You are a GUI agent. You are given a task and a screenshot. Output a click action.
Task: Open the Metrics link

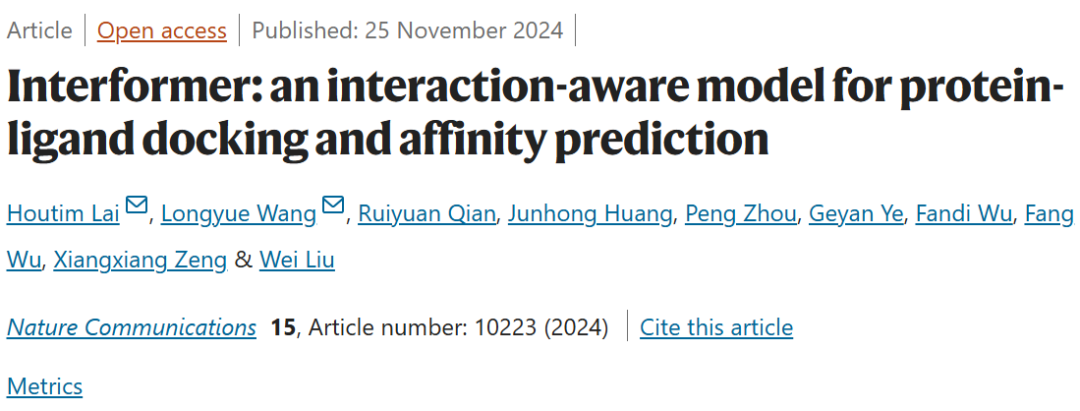tap(45, 386)
